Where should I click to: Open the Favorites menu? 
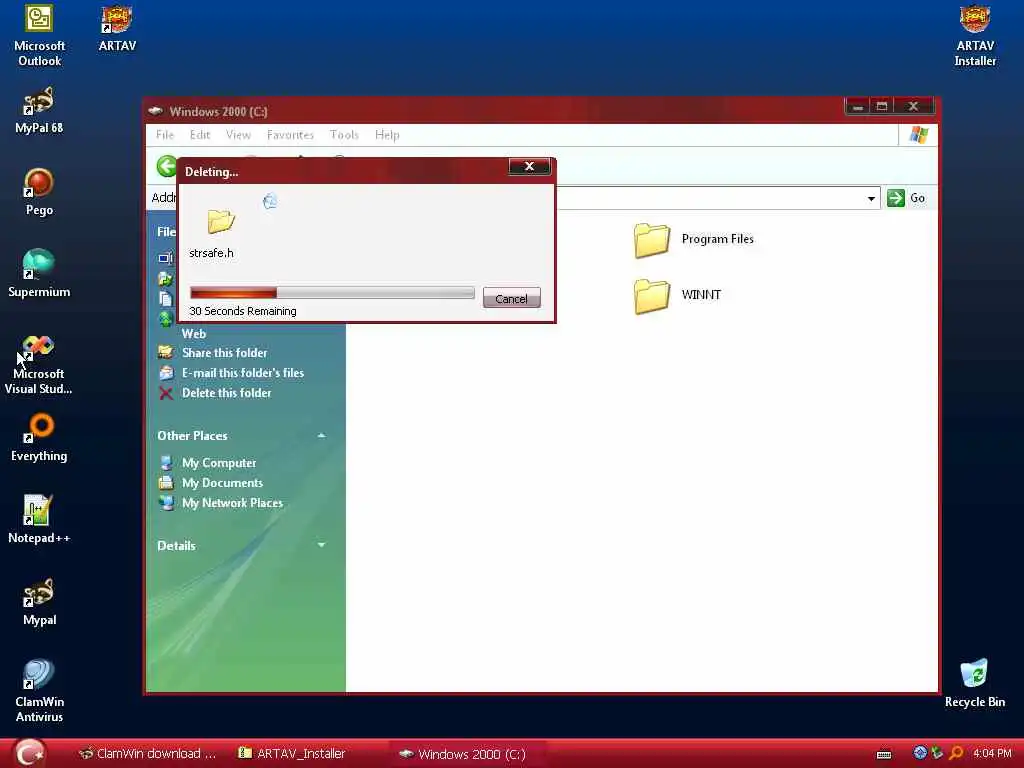click(290, 135)
